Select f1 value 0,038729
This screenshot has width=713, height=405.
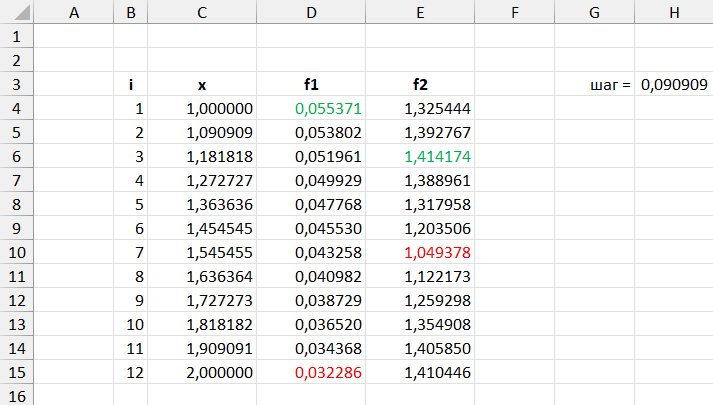point(311,300)
